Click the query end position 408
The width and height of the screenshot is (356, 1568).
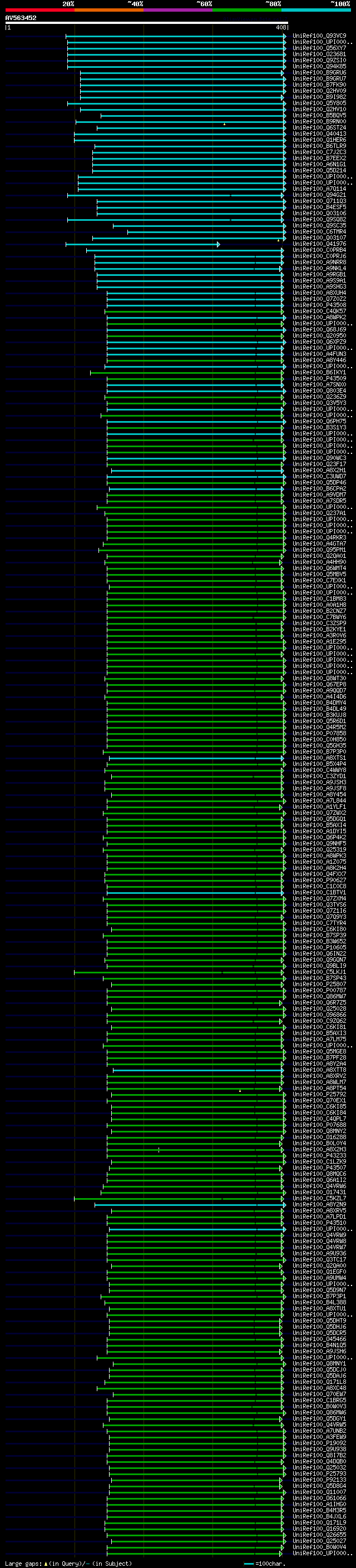(281, 27)
